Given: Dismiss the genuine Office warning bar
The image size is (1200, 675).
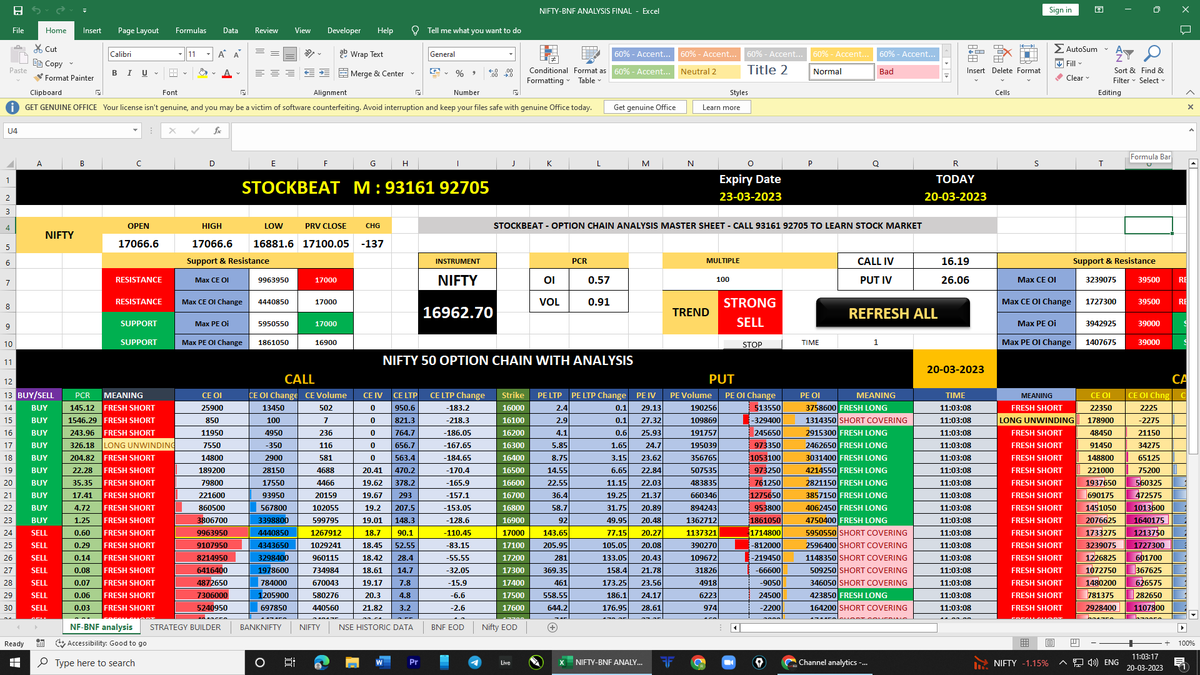Looking at the screenshot, I should (x=1189, y=107).
